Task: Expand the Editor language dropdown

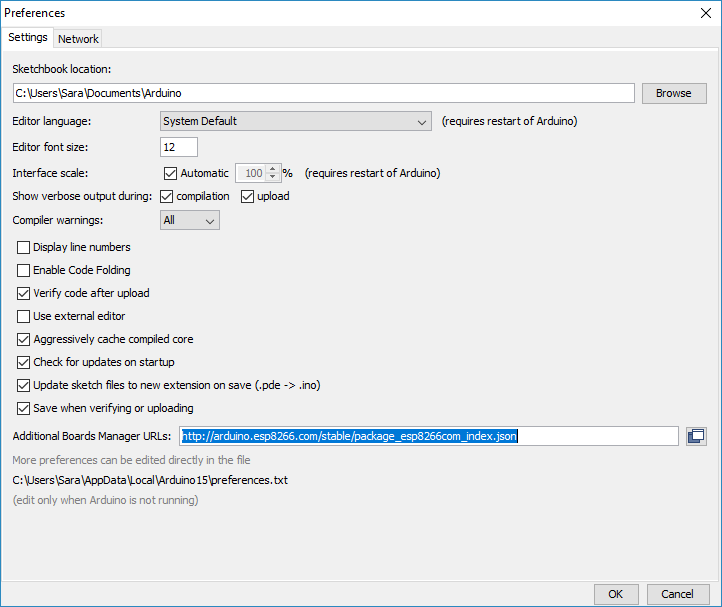Action: click(x=295, y=122)
